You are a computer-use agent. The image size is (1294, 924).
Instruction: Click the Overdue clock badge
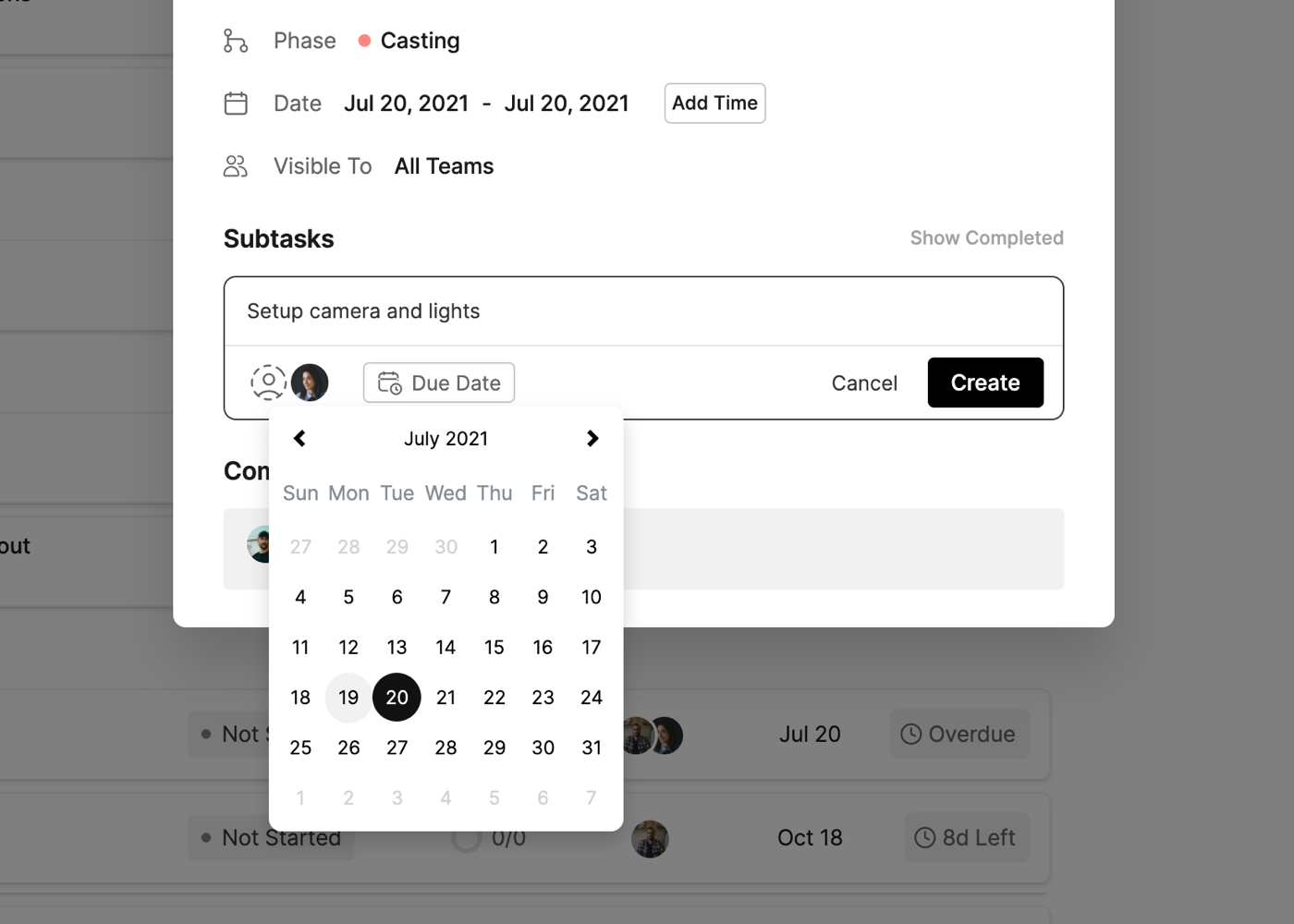point(959,735)
